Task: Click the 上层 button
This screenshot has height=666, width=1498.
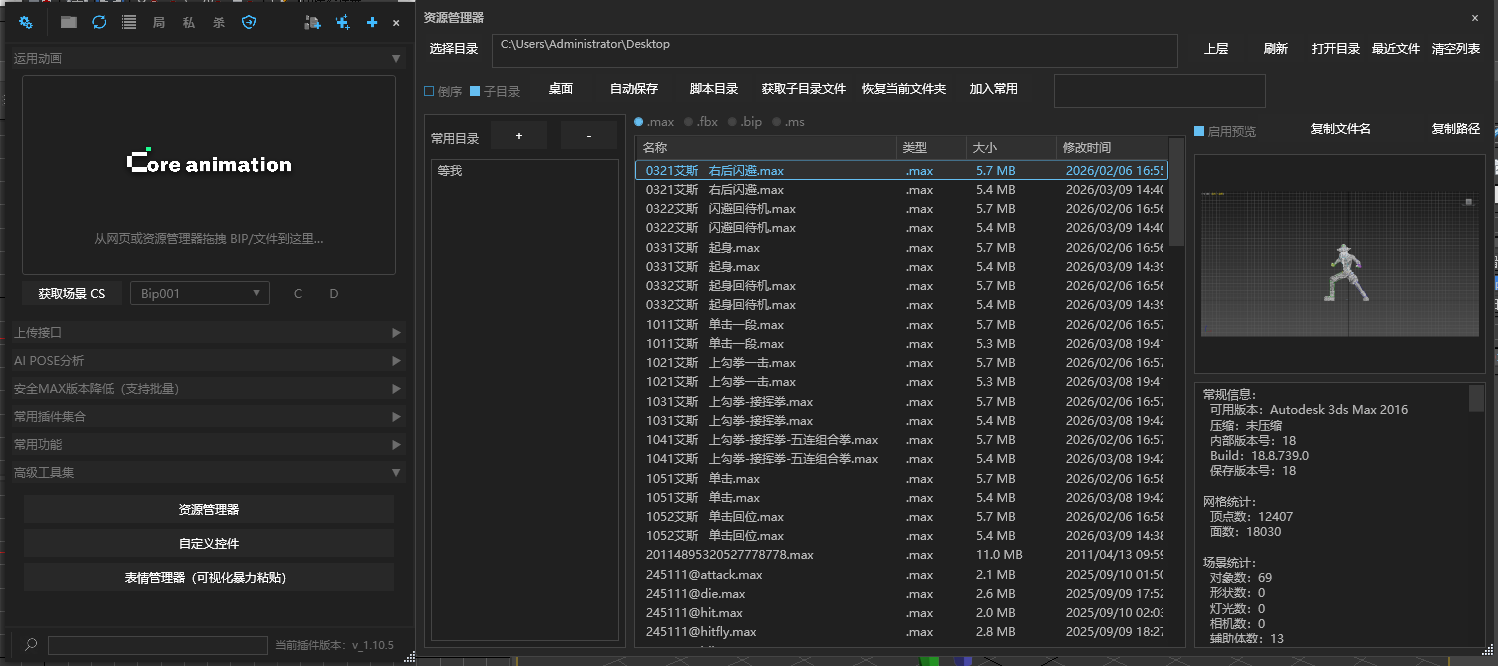Action: coord(1216,49)
